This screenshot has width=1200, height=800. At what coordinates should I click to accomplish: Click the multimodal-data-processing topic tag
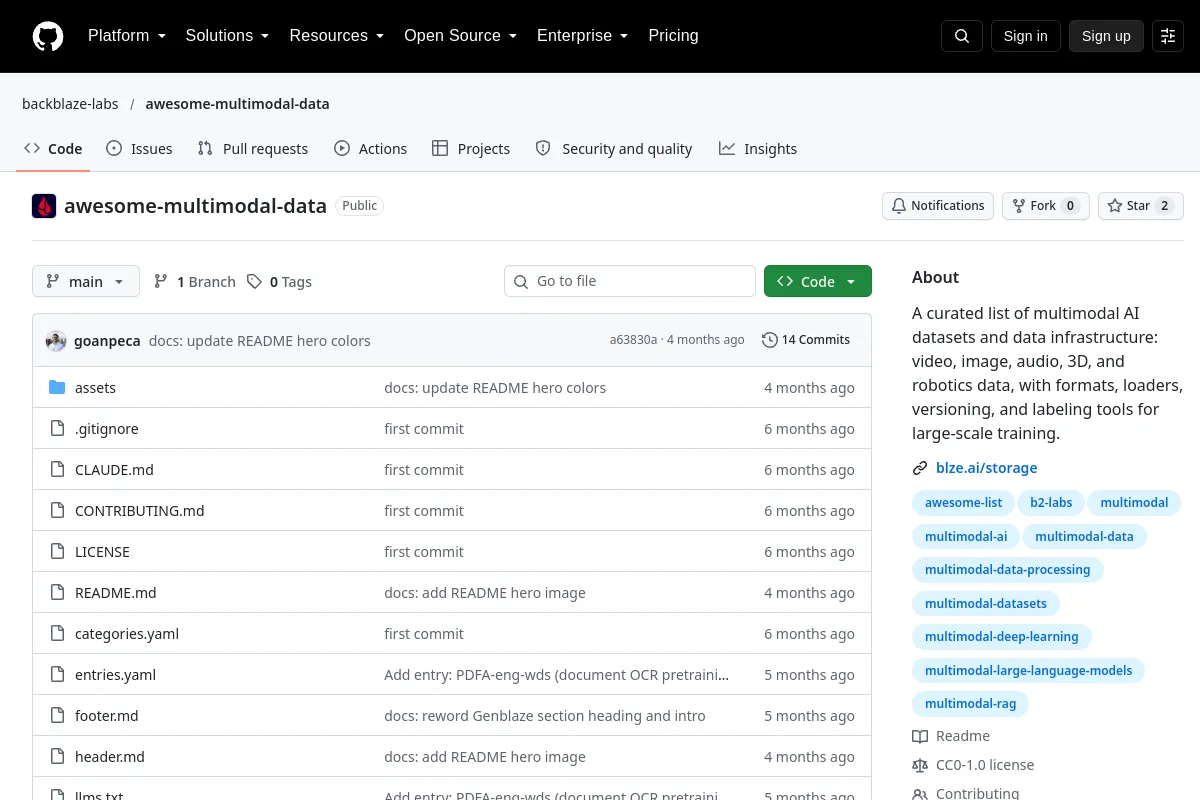click(1008, 570)
